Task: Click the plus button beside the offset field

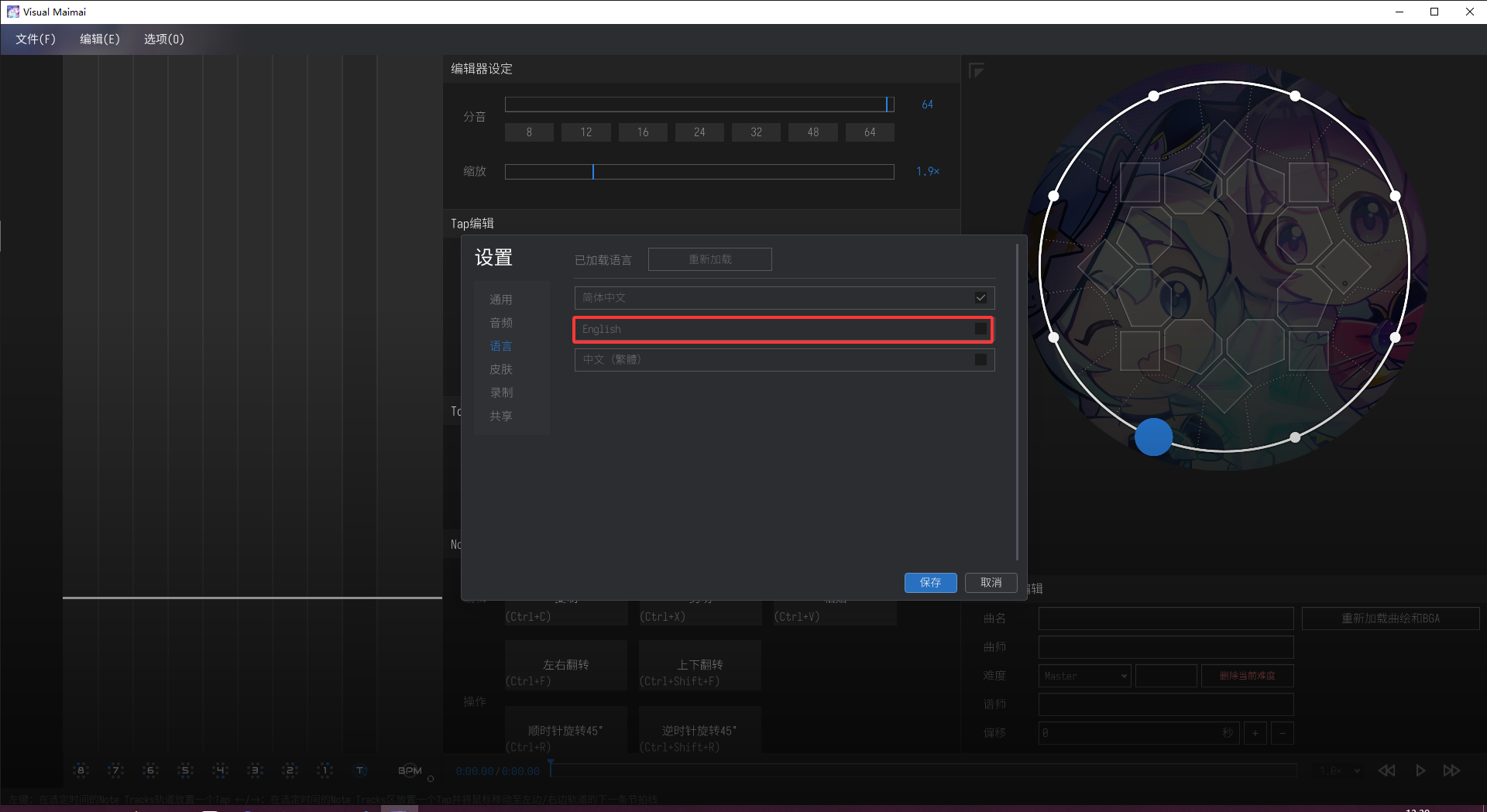Action: pyautogui.click(x=1255, y=733)
